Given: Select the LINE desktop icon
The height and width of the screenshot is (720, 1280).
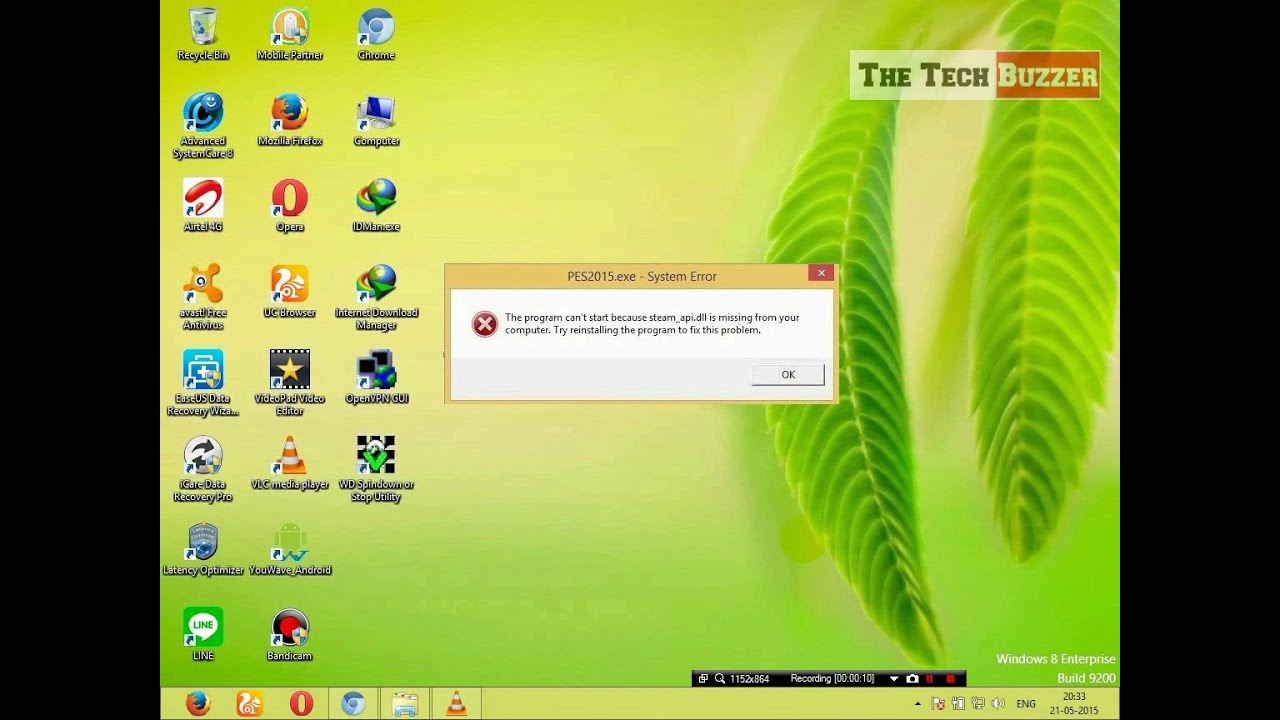Looking at the screenshot, I should (x=203, y=634).
